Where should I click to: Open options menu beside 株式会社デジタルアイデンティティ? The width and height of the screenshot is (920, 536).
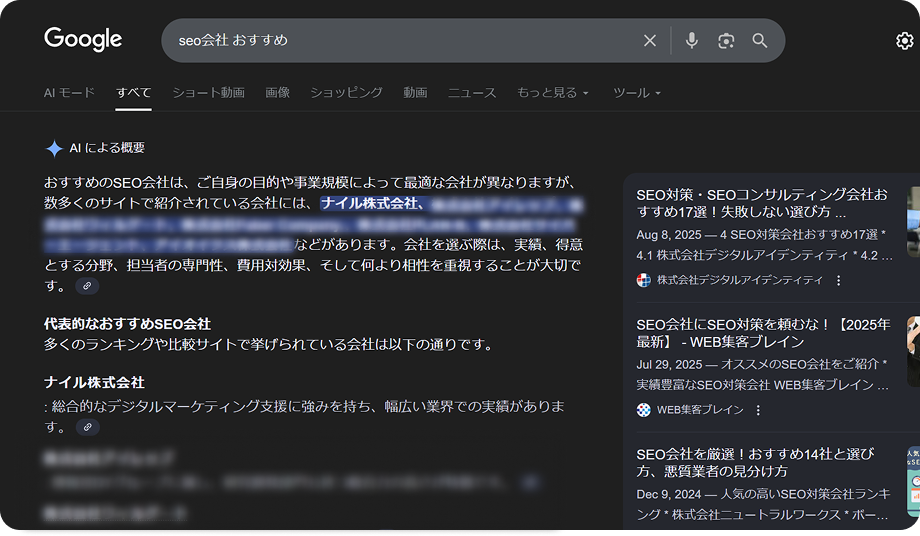pyautogui.click(x=839, y=281)
